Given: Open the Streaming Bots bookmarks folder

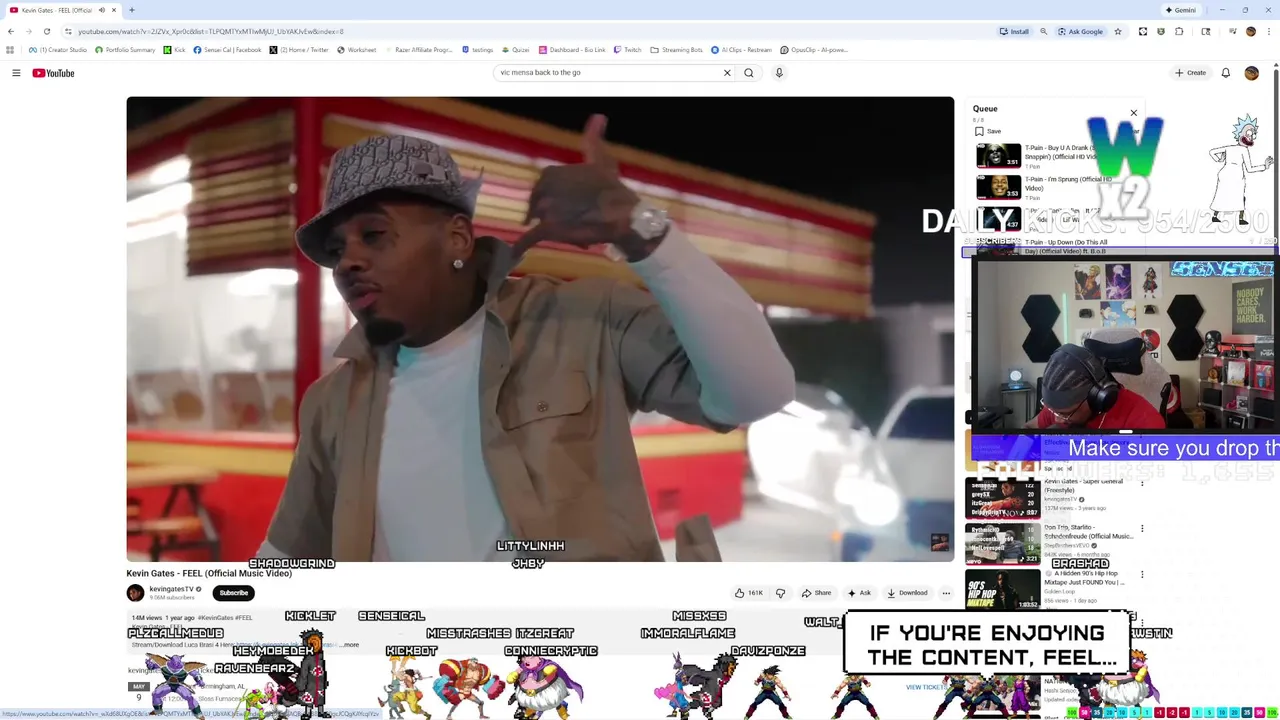Looking at the screenshot, I should click(x=677, y=50).
